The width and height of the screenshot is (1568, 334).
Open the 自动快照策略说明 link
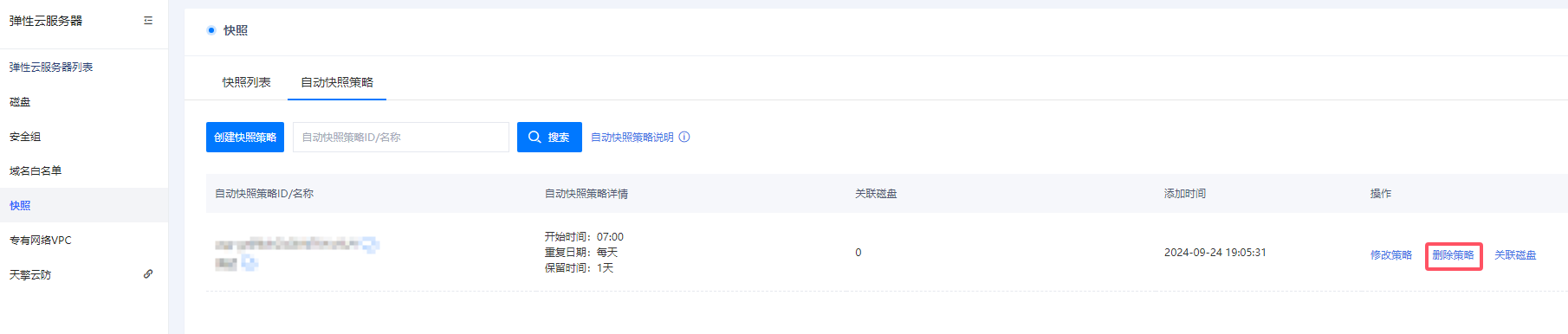click(x=632, y=137)
